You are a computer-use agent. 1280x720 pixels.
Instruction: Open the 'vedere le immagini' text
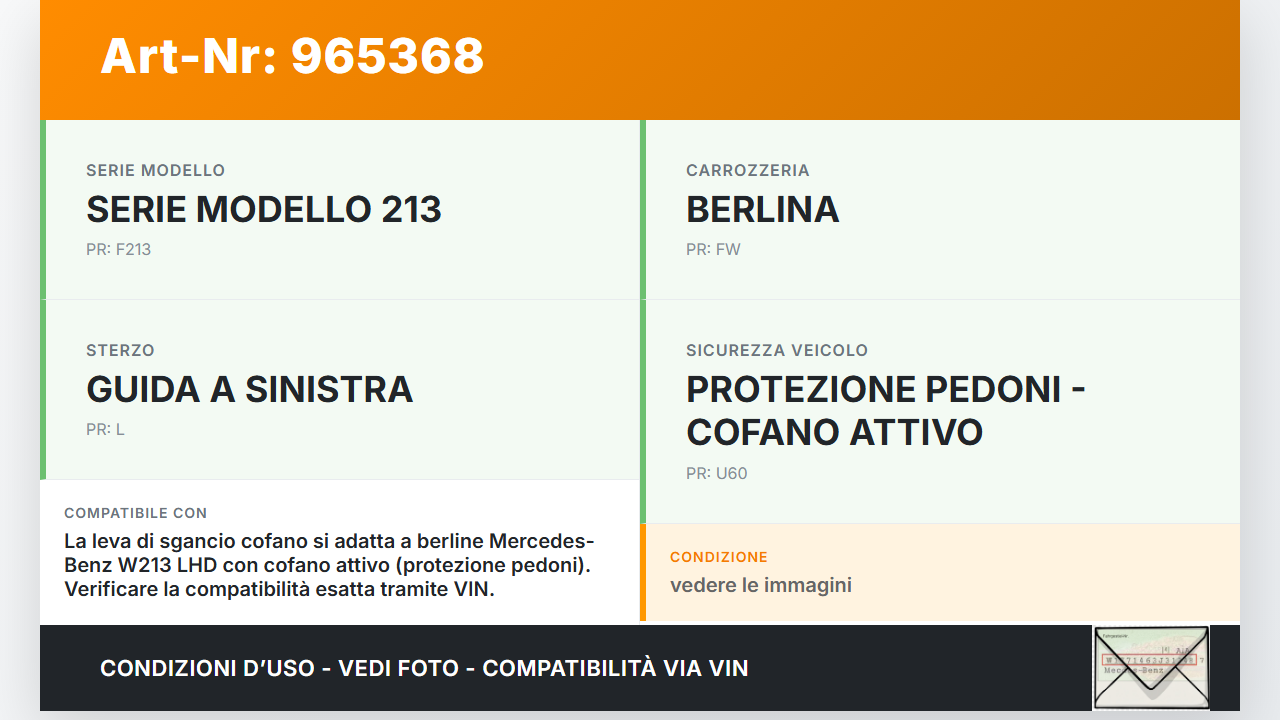tap(760, 585)
